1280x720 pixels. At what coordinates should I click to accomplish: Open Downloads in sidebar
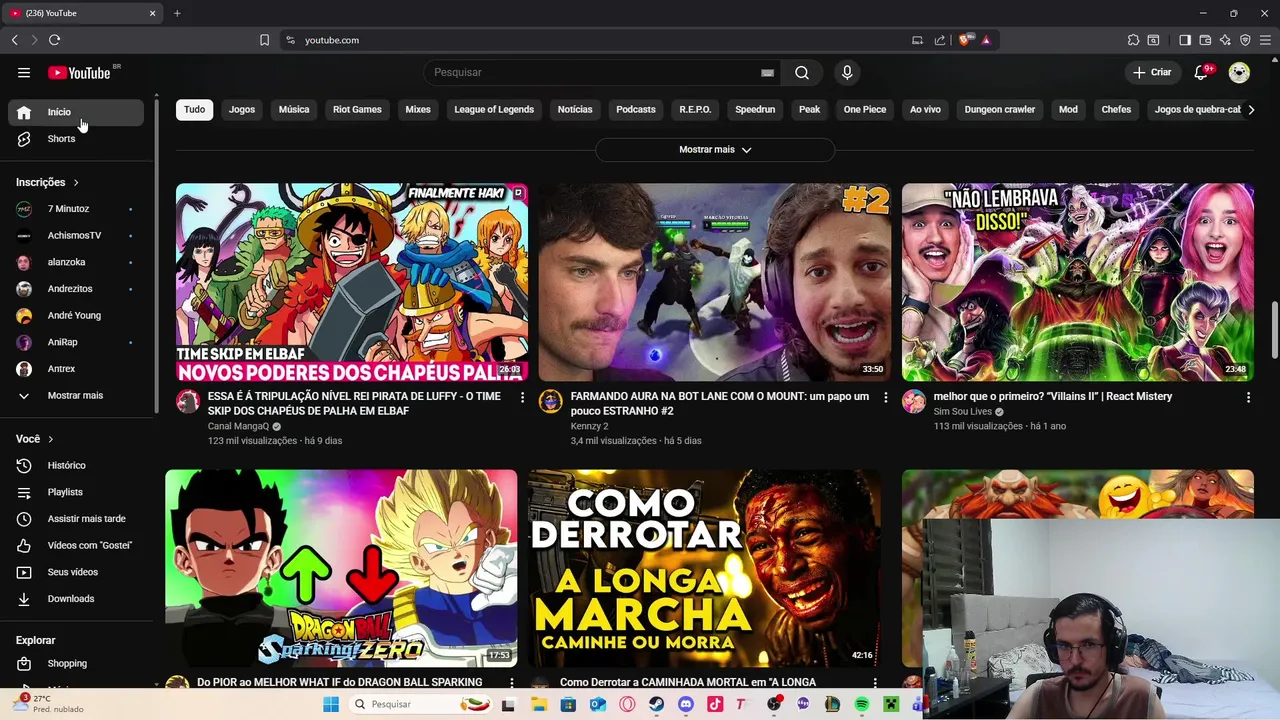coord(76,599)
